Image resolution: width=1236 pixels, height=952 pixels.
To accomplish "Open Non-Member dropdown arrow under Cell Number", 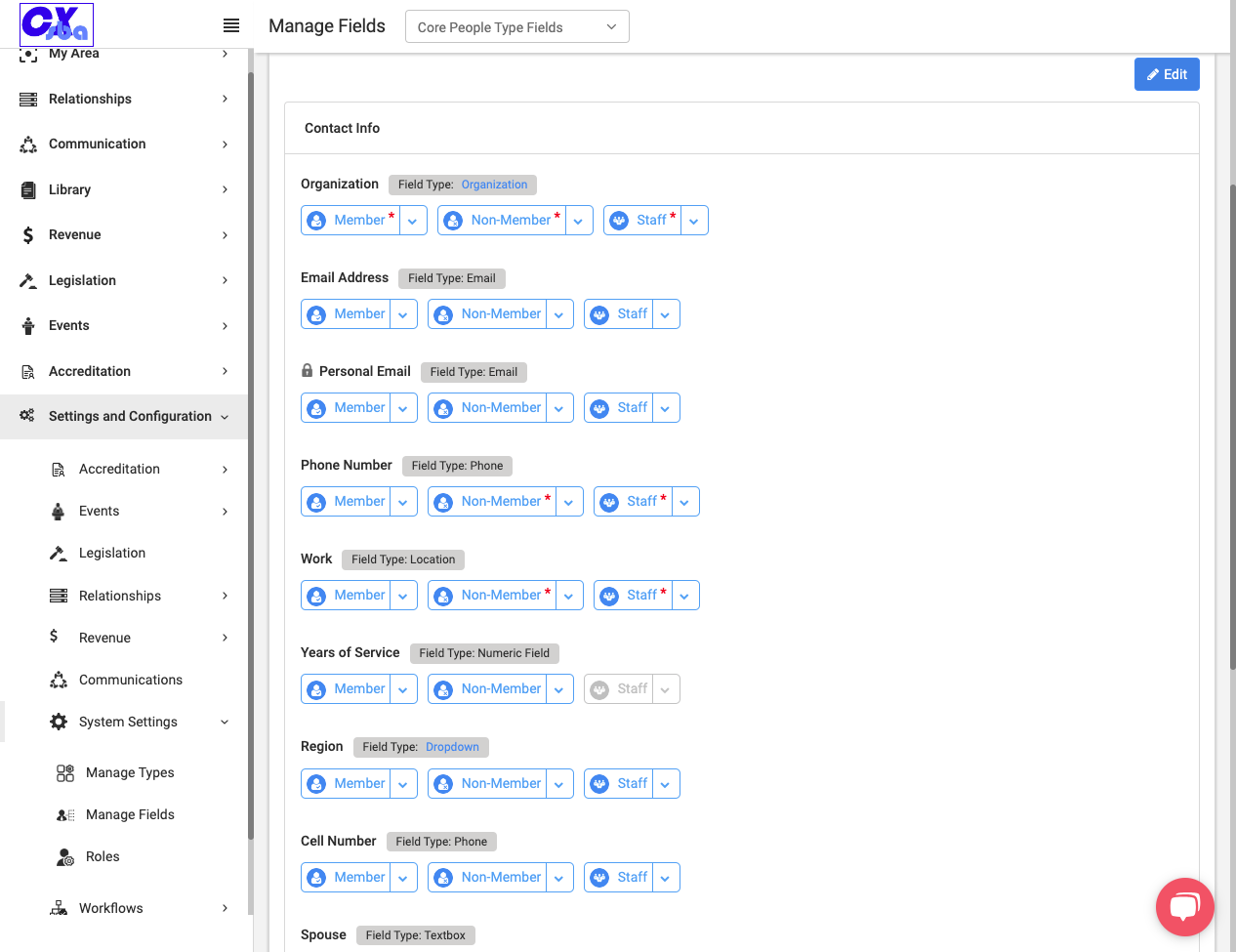I will (559, 879).
